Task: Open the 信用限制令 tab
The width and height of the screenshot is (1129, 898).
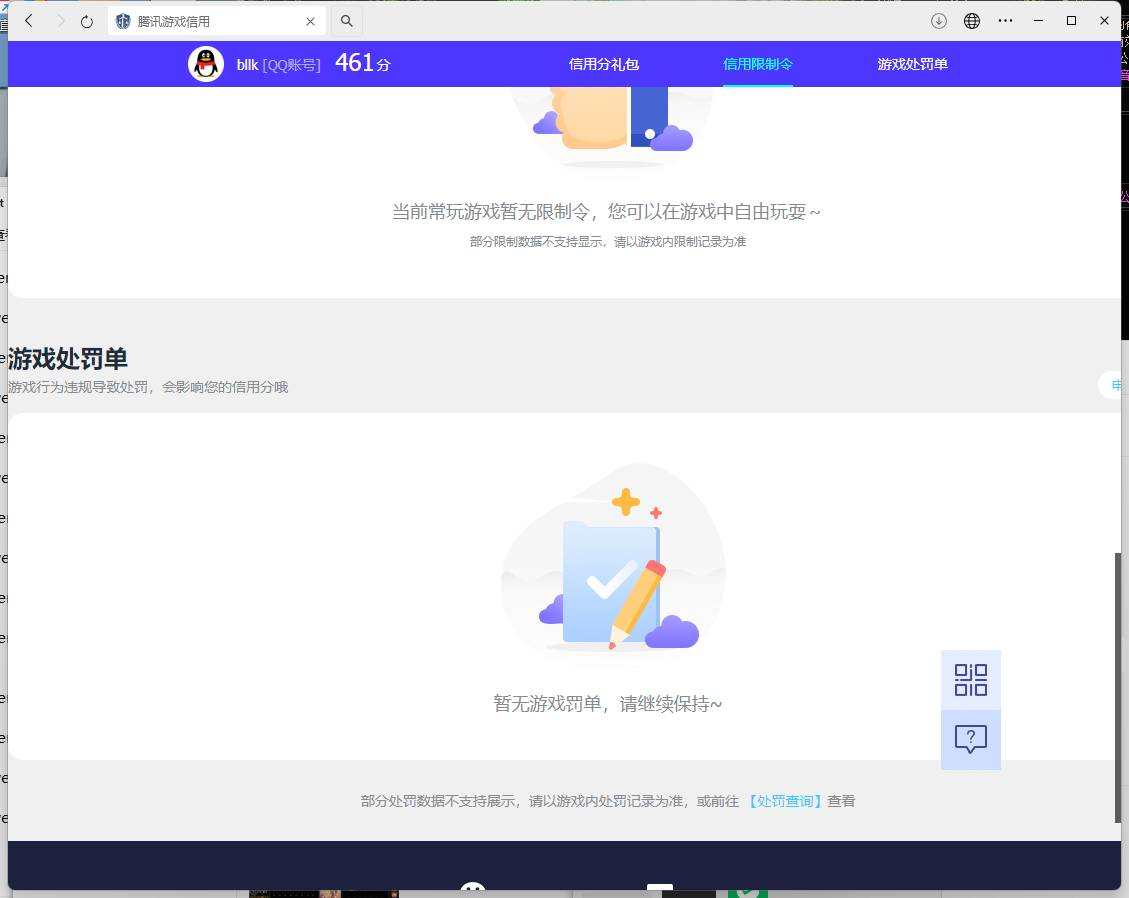Action: (x=757, y=64)
